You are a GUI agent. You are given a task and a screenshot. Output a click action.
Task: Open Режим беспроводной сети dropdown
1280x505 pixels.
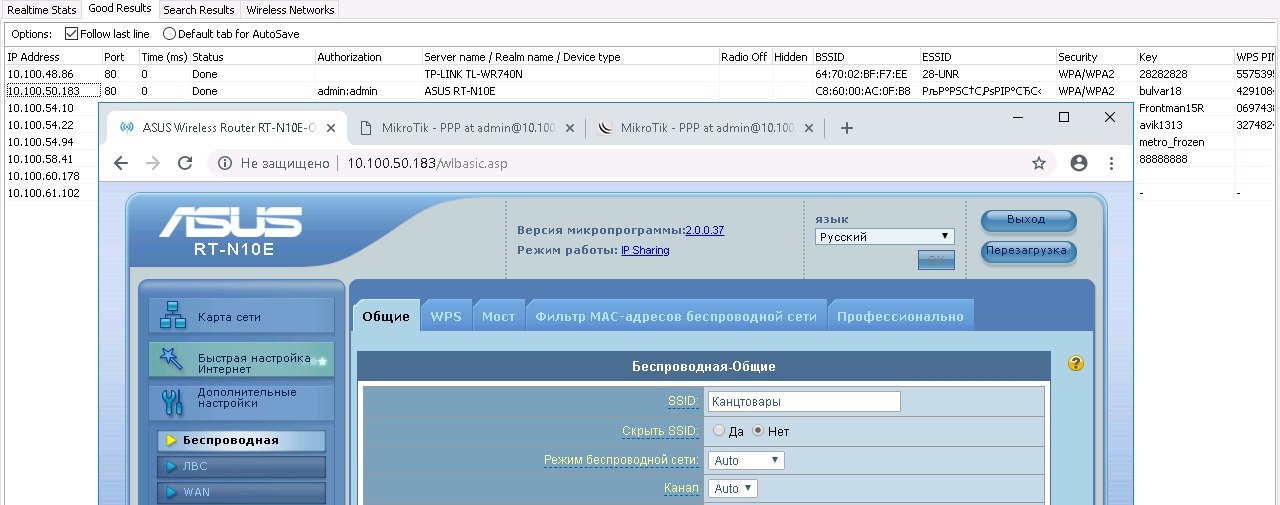click(746, 461)
